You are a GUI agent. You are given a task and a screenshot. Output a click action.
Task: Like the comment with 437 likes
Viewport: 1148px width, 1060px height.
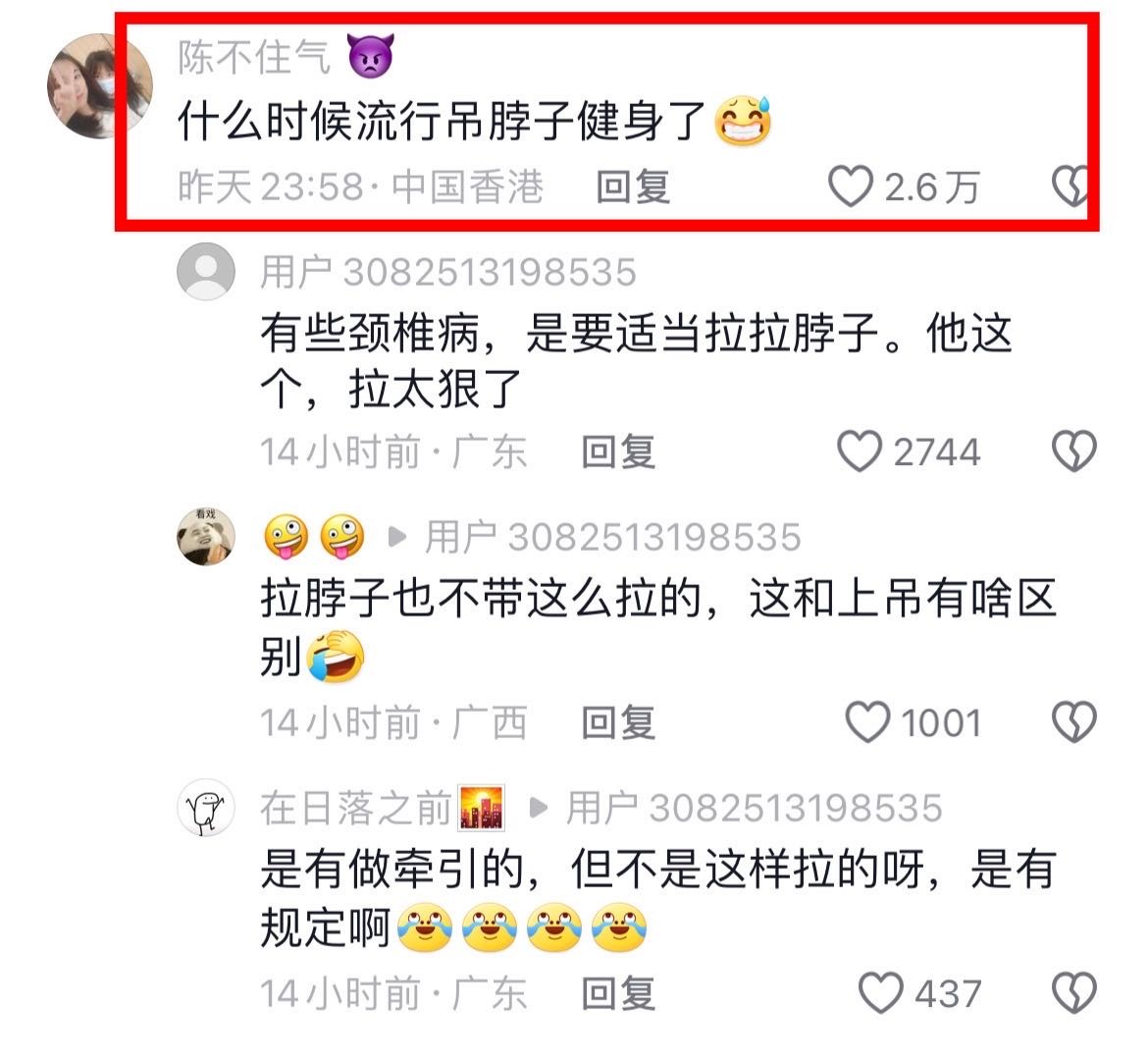click(x=880, y=993)
